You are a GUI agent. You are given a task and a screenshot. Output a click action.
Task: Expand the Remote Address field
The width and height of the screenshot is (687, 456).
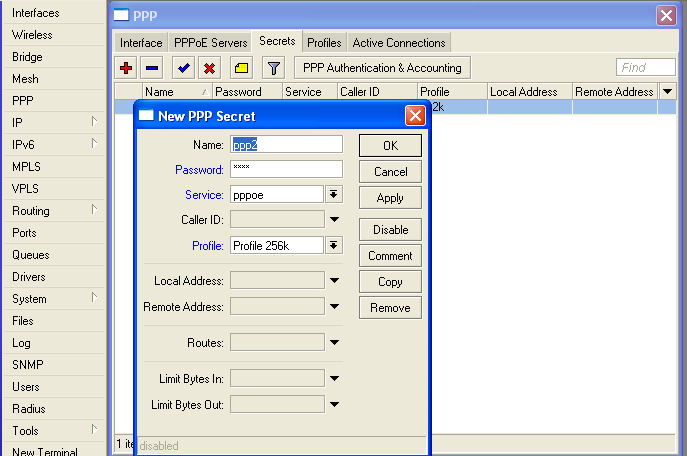tap(334, 307)
